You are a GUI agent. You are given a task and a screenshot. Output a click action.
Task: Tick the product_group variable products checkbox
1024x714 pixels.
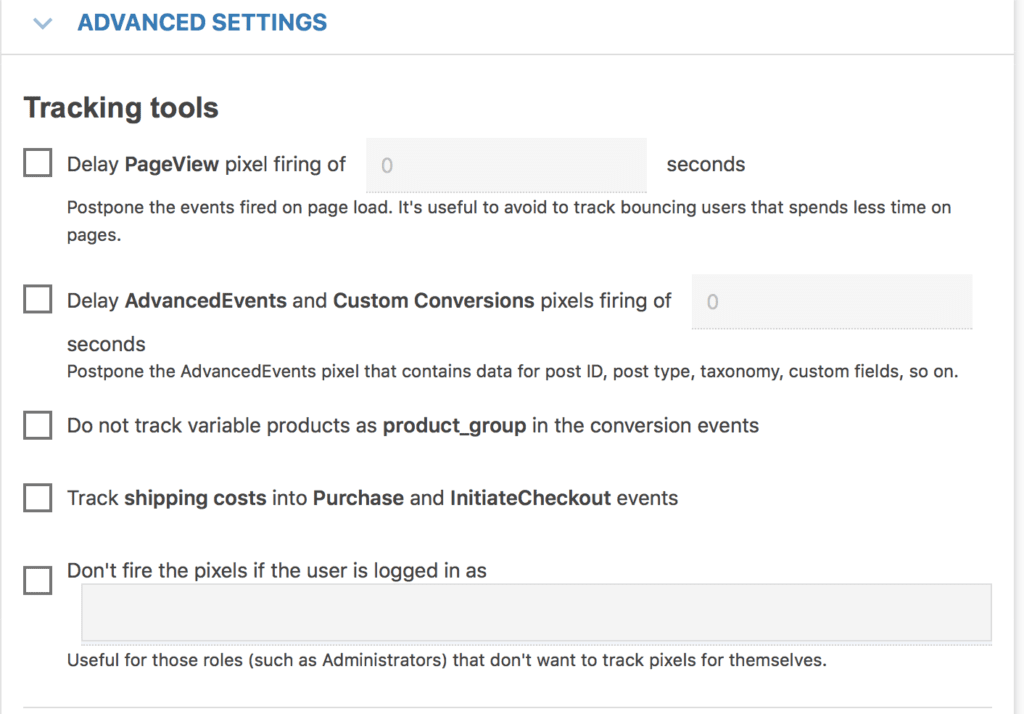tap(38, 426)
